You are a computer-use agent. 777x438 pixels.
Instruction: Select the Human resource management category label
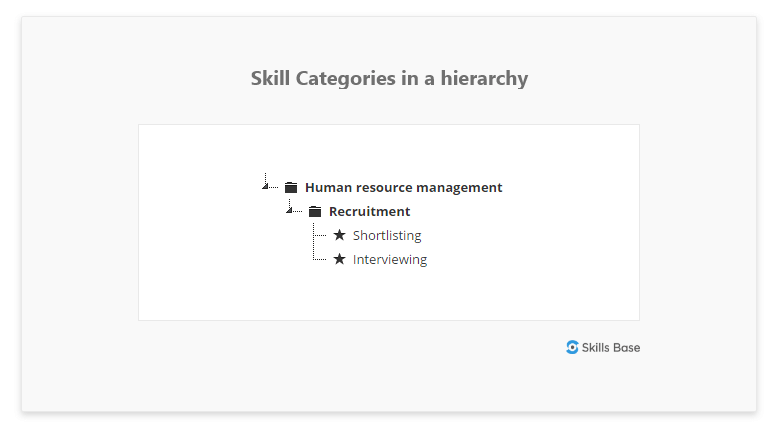(403, 187)
